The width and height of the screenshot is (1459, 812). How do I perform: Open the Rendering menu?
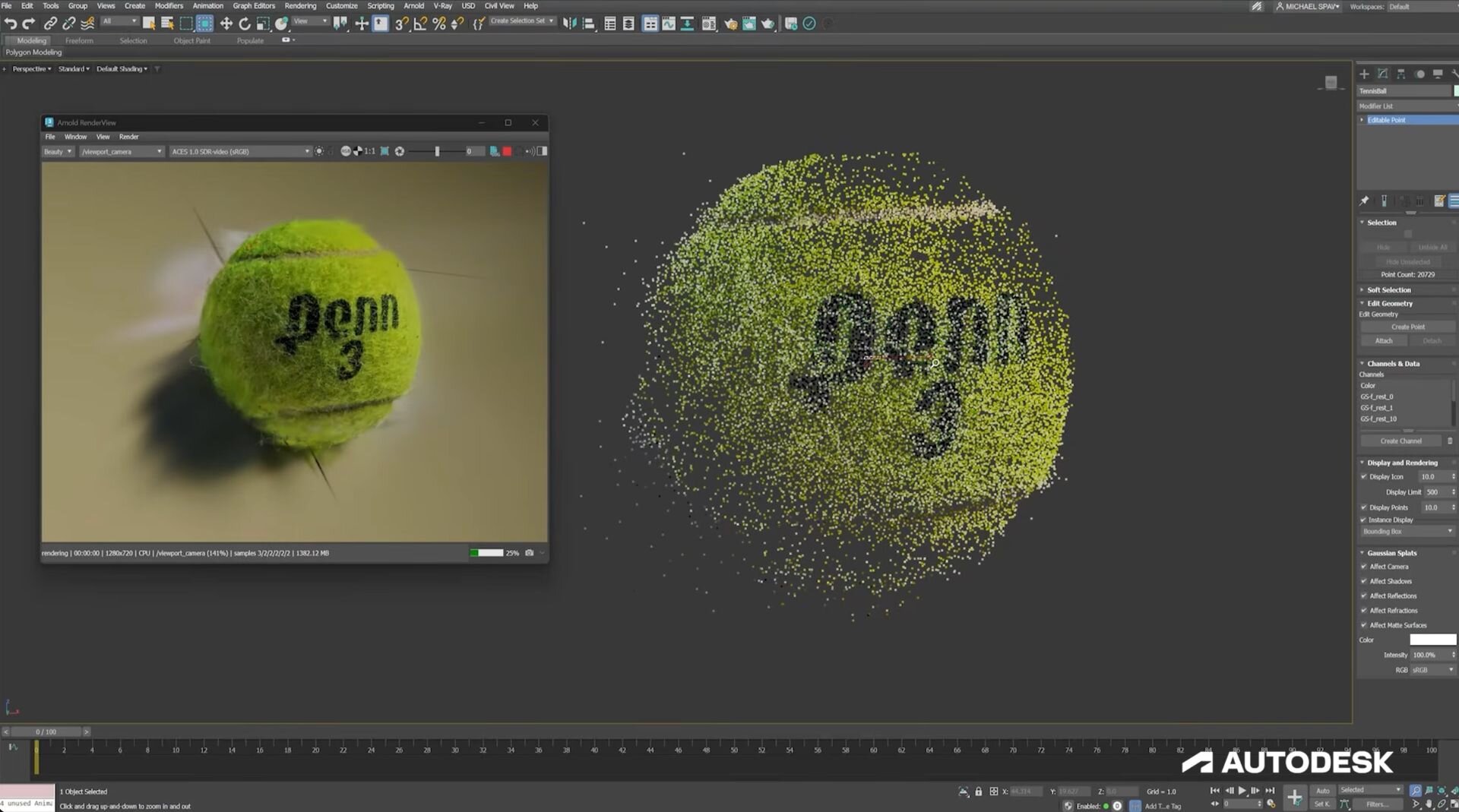[300, 6]
